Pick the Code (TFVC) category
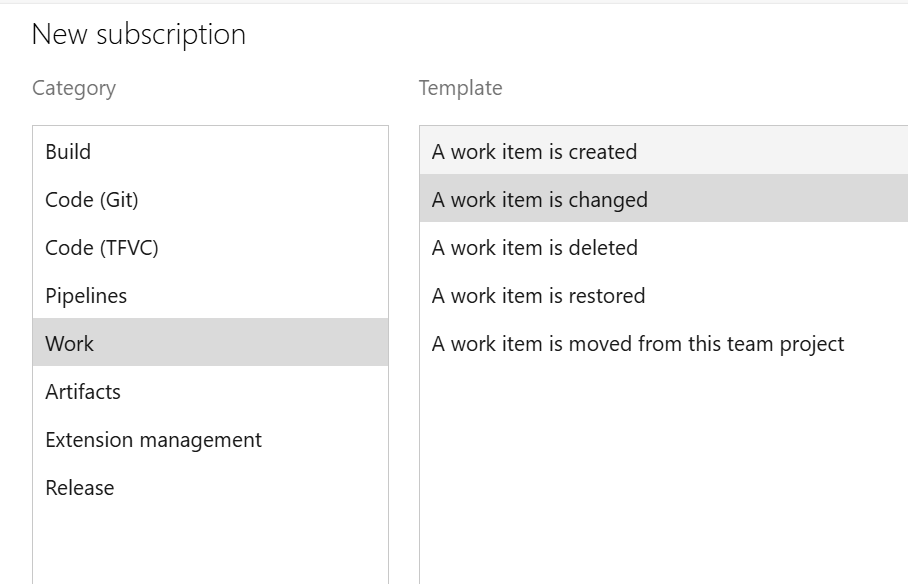Image resolution: width=908 pixels, height=584 pixels. [102, 248]
